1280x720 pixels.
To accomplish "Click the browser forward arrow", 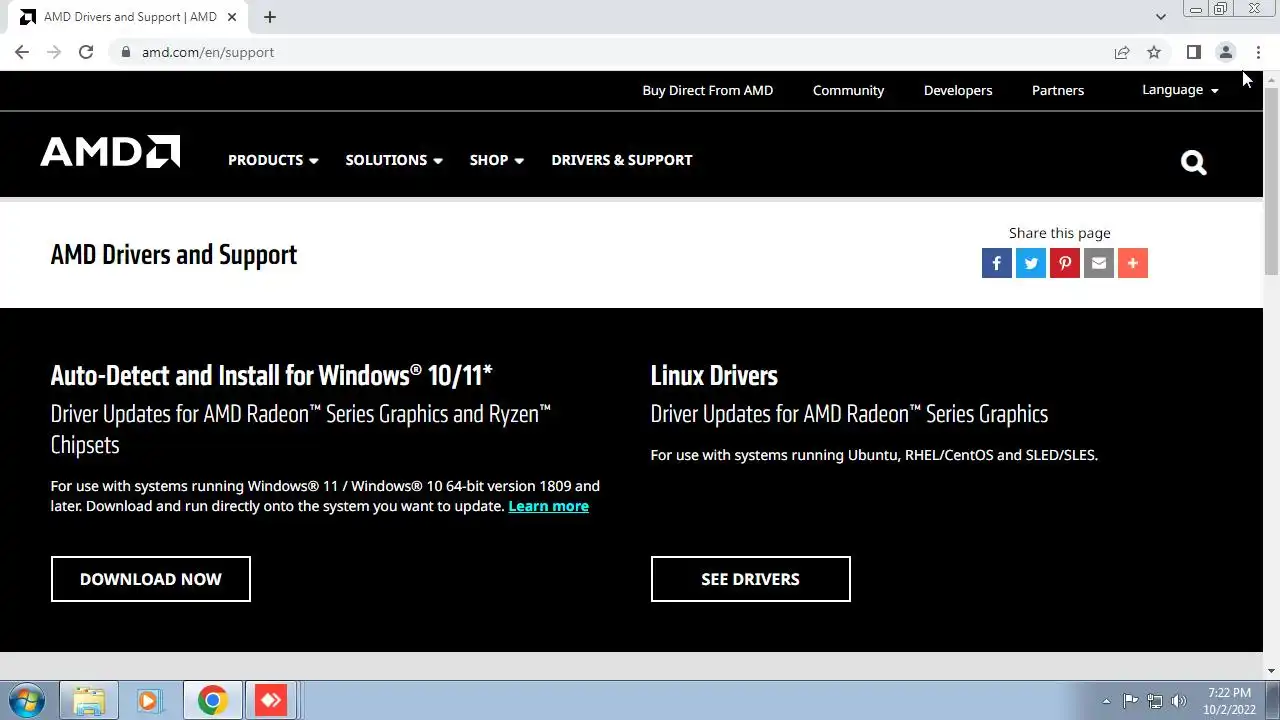I will [54, 52].
